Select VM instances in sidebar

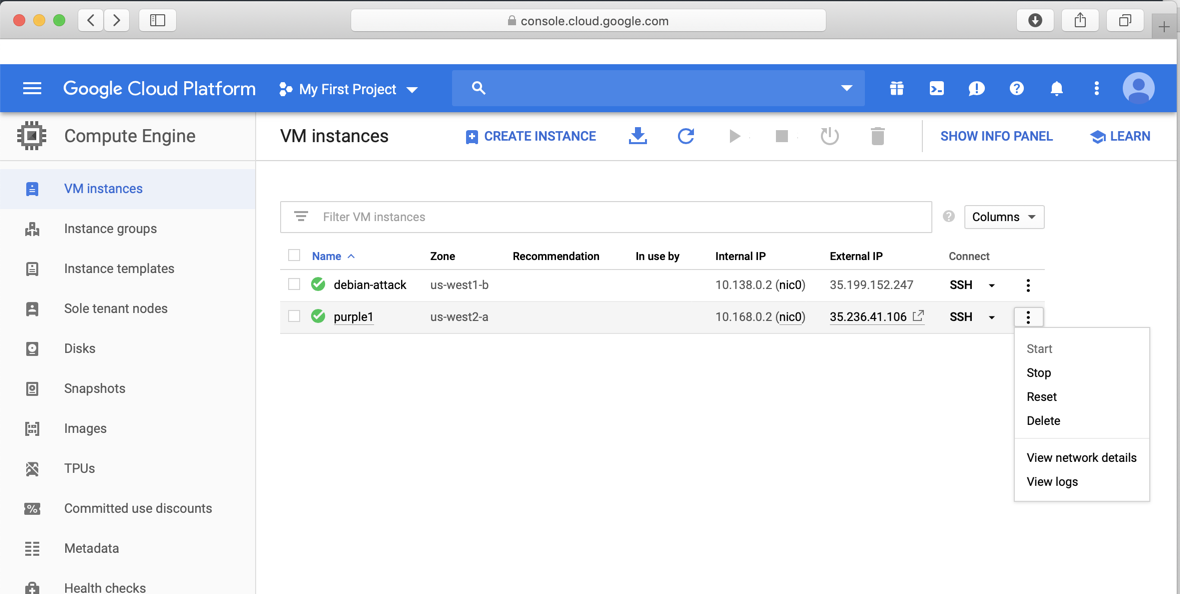(127, 189)
